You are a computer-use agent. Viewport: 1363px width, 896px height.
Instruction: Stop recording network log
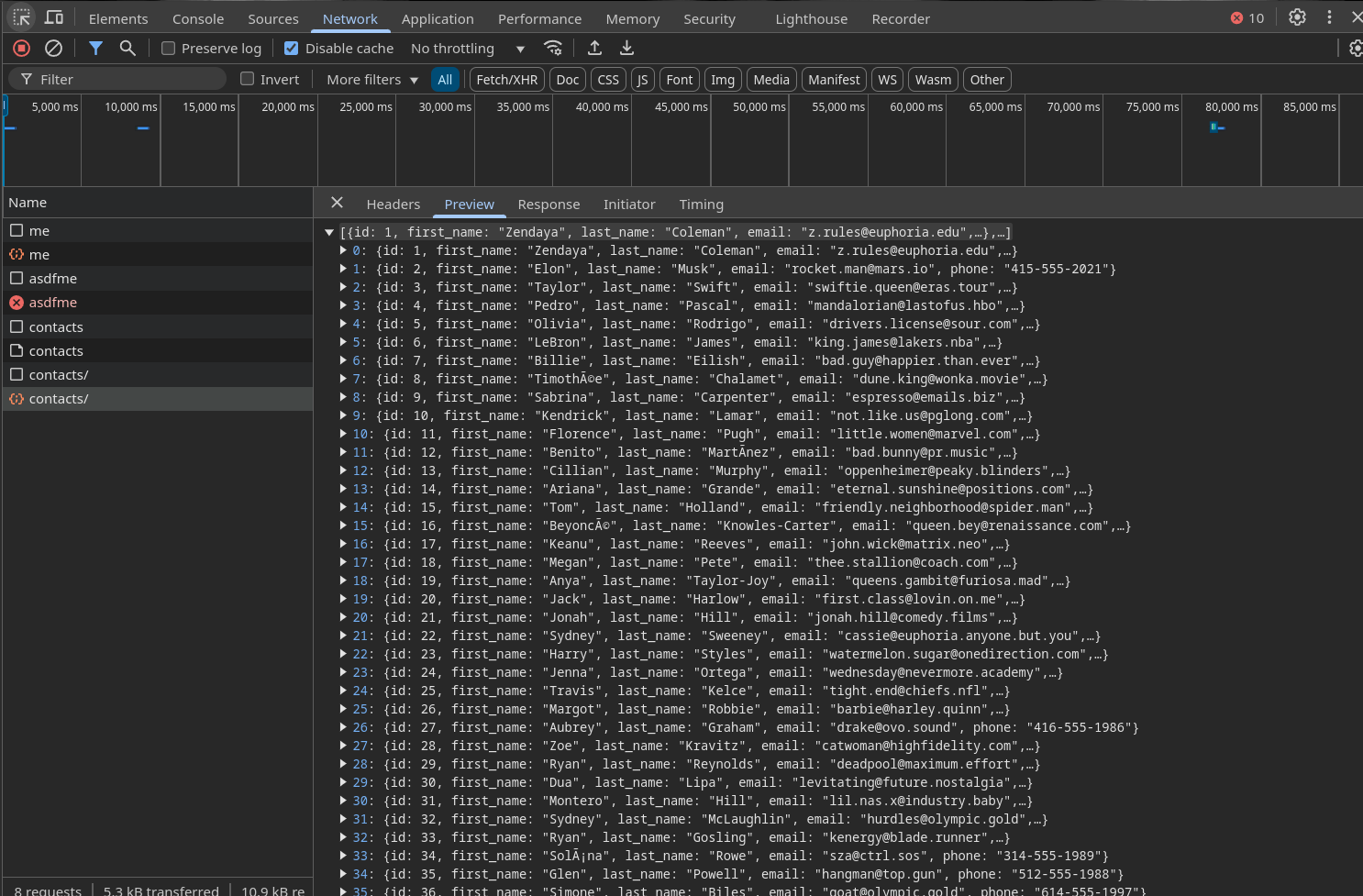22,49
